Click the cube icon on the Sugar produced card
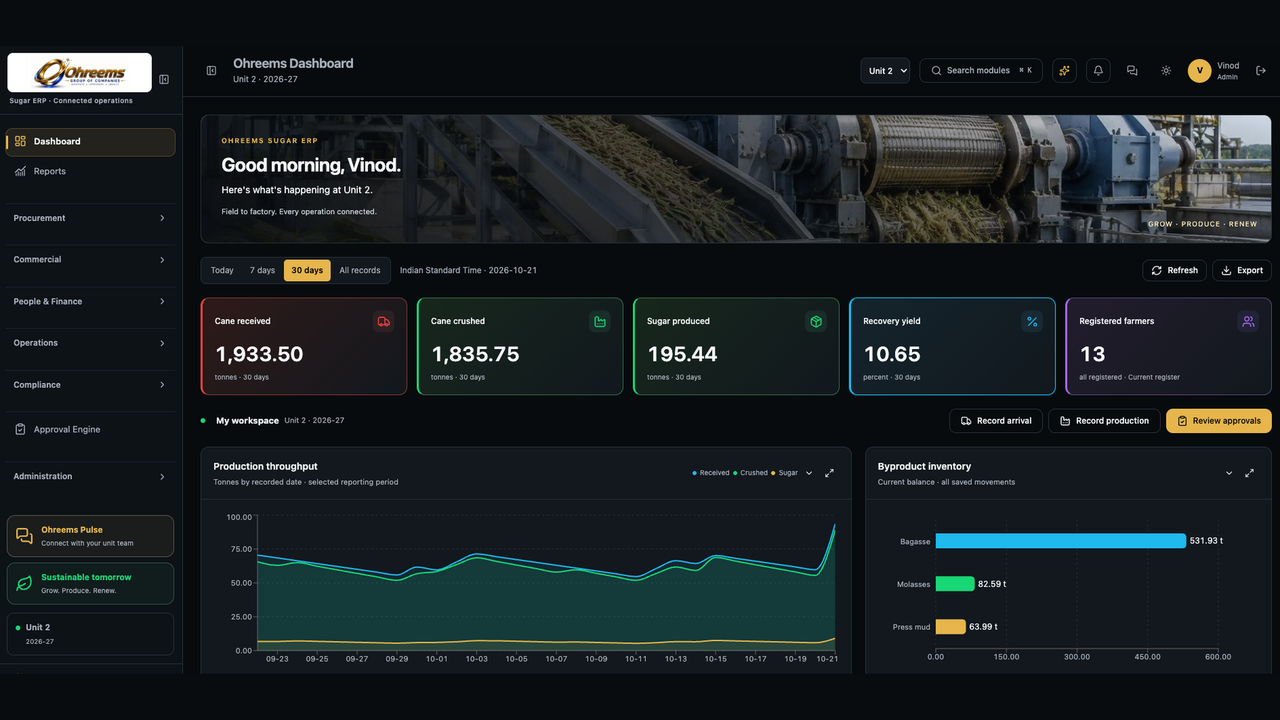The height and width of the screenshot is (720, 1280). click(x=816, y=322)
